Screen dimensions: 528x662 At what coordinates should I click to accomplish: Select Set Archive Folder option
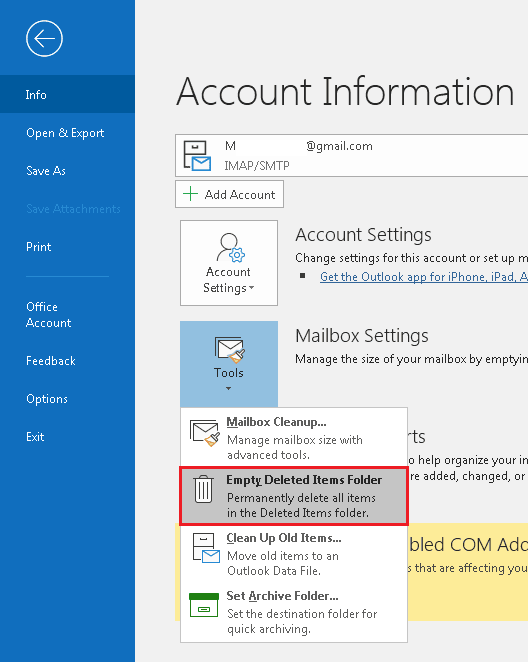[x=294, y=612]
